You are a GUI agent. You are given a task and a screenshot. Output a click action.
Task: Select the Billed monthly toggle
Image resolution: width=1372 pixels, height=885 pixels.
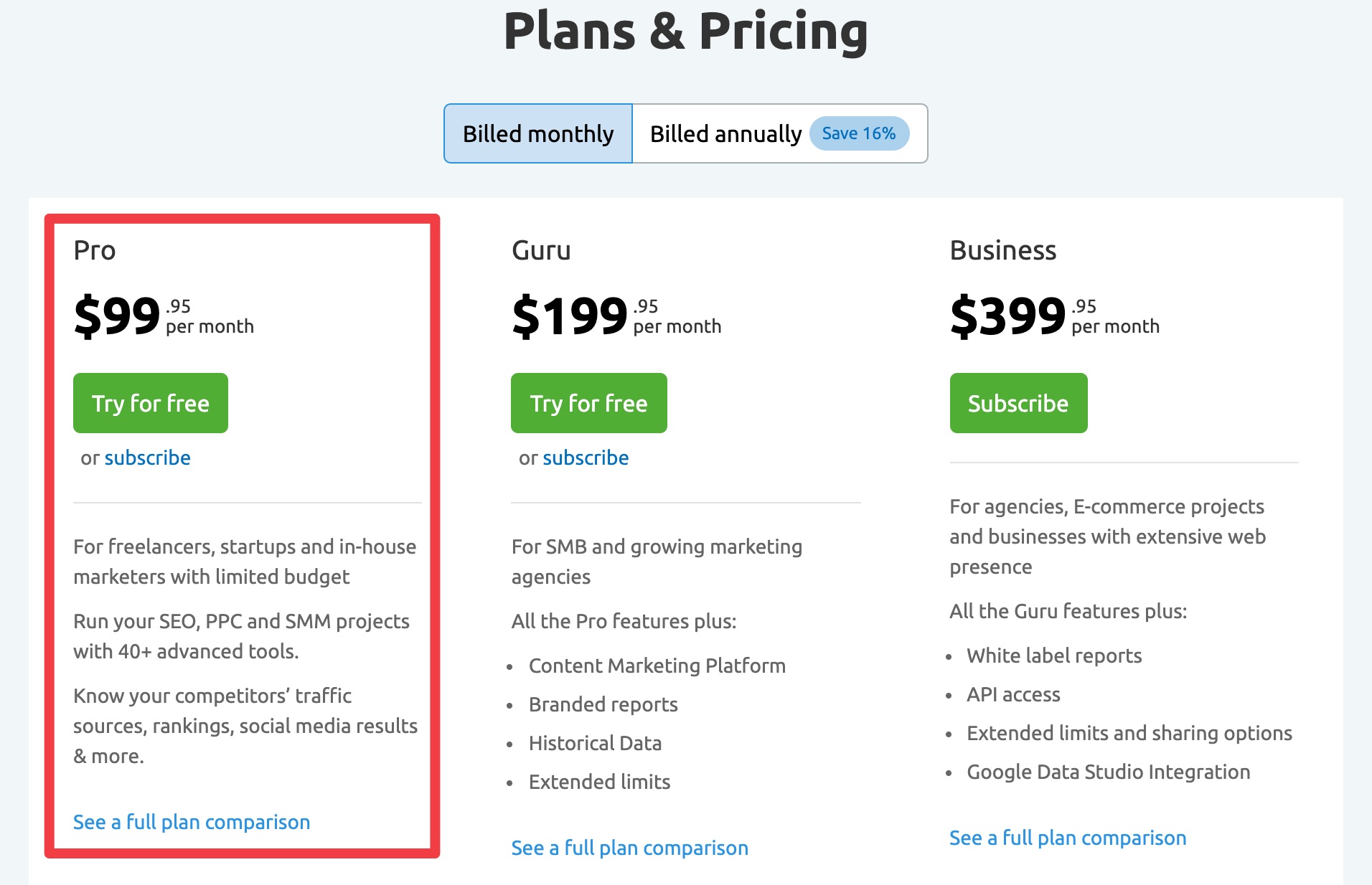tap(538, 133)
